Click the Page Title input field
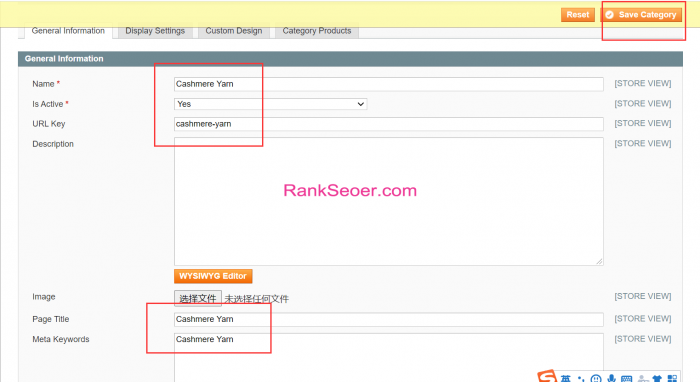Screen dimensions: 700x382 click(388, 319)
